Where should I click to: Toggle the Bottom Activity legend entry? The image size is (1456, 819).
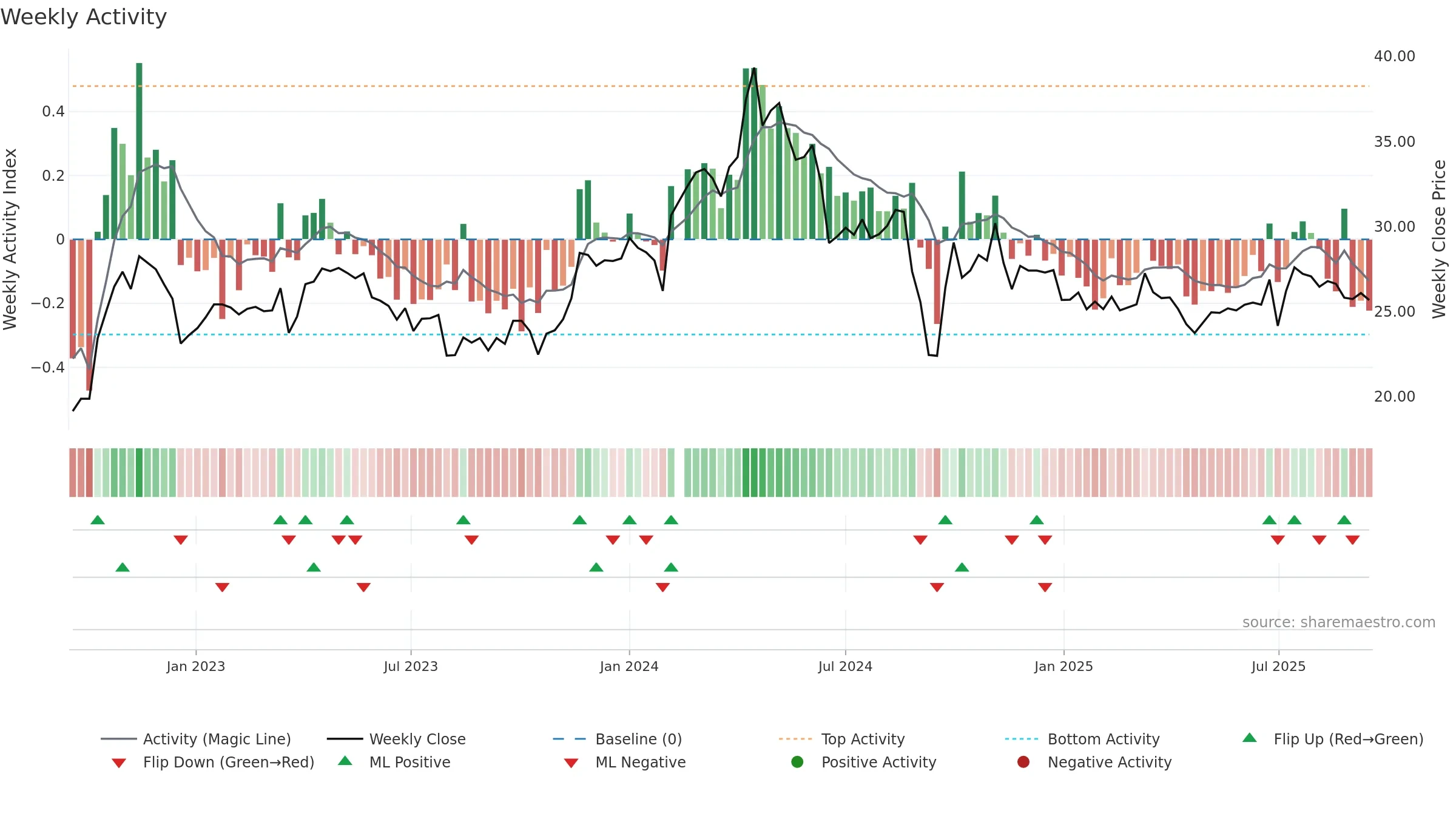(1082, 739)
